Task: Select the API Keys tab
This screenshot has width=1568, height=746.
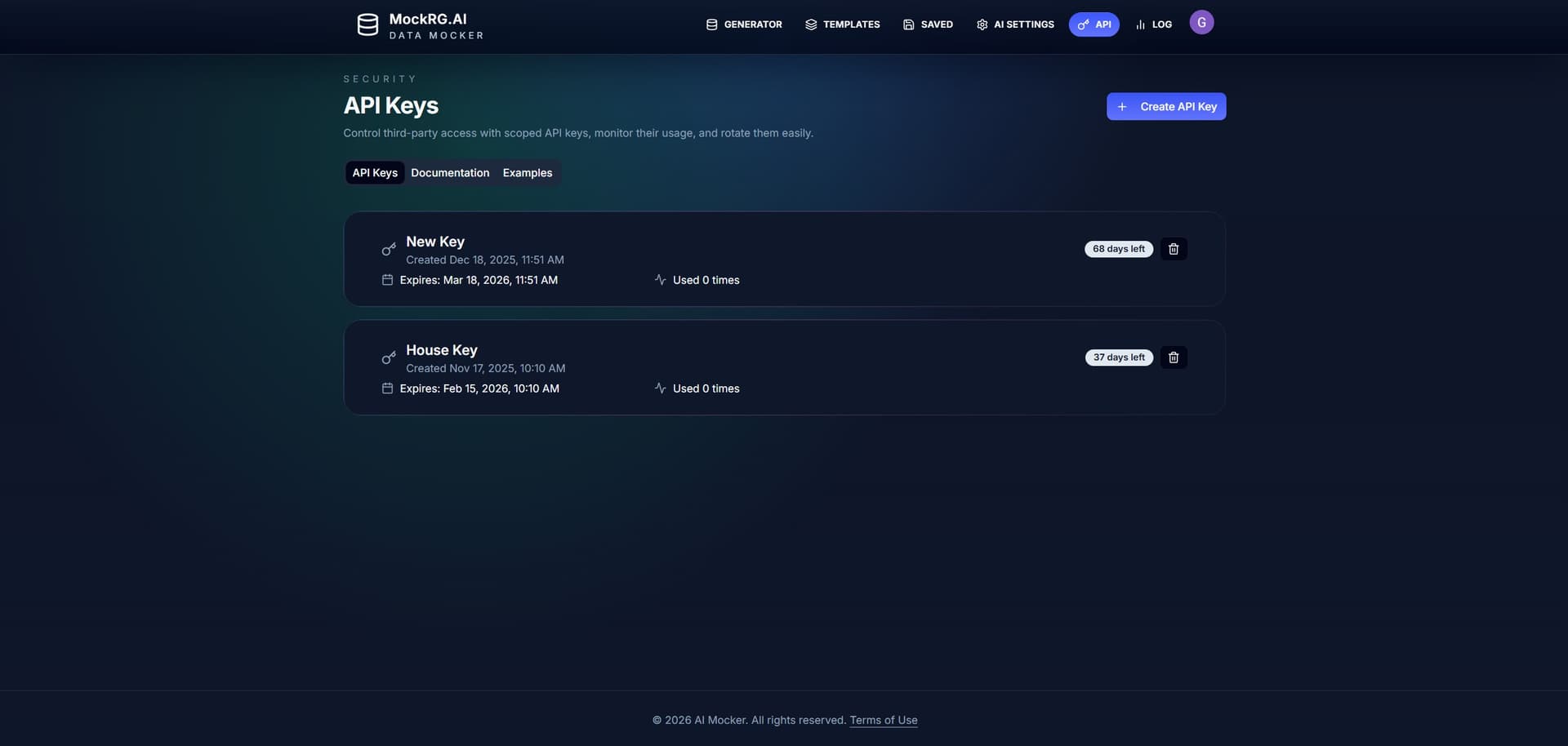Action: tap(374, 172)
